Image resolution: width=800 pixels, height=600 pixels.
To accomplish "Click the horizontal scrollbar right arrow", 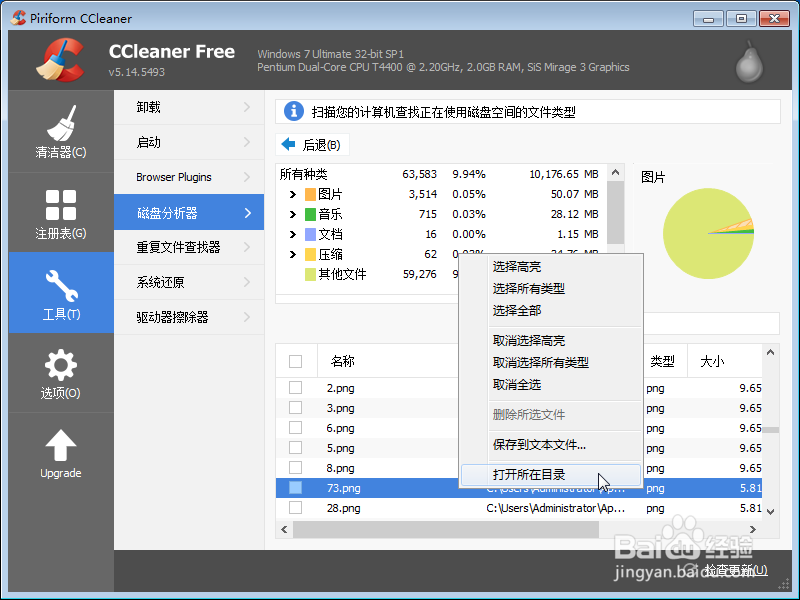I will point(753,530).
